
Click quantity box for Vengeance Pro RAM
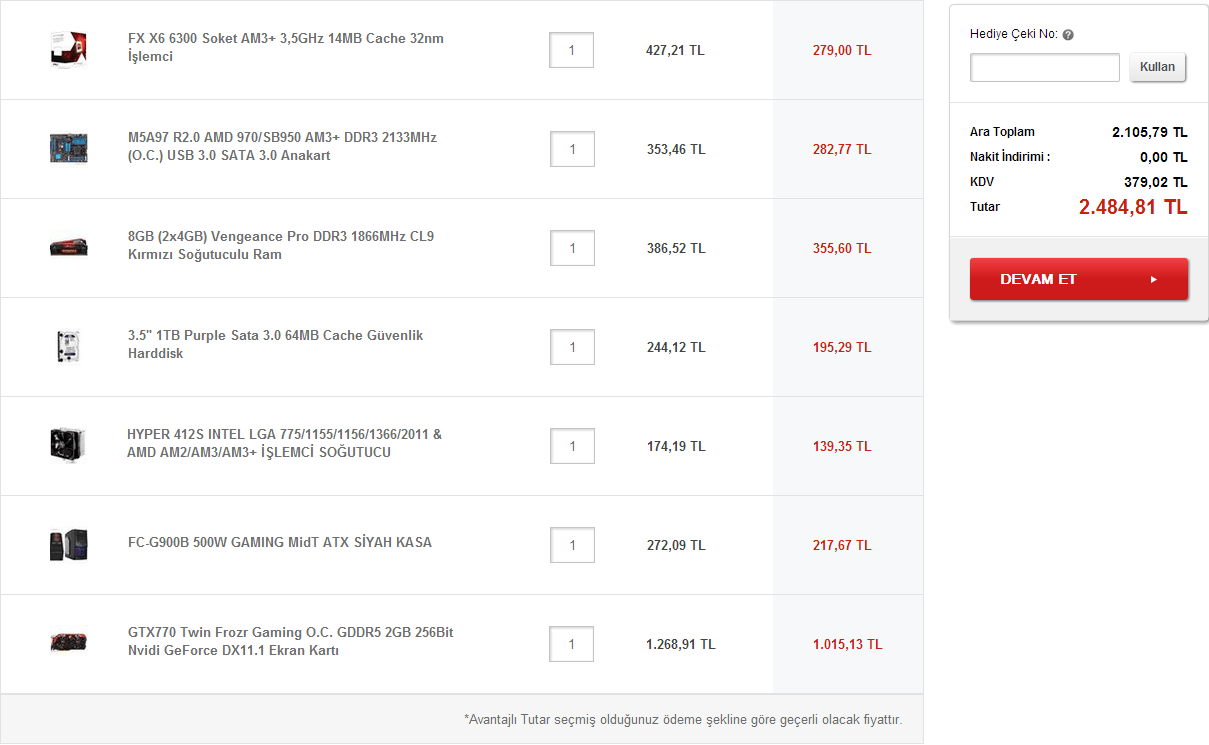point(572,248)
